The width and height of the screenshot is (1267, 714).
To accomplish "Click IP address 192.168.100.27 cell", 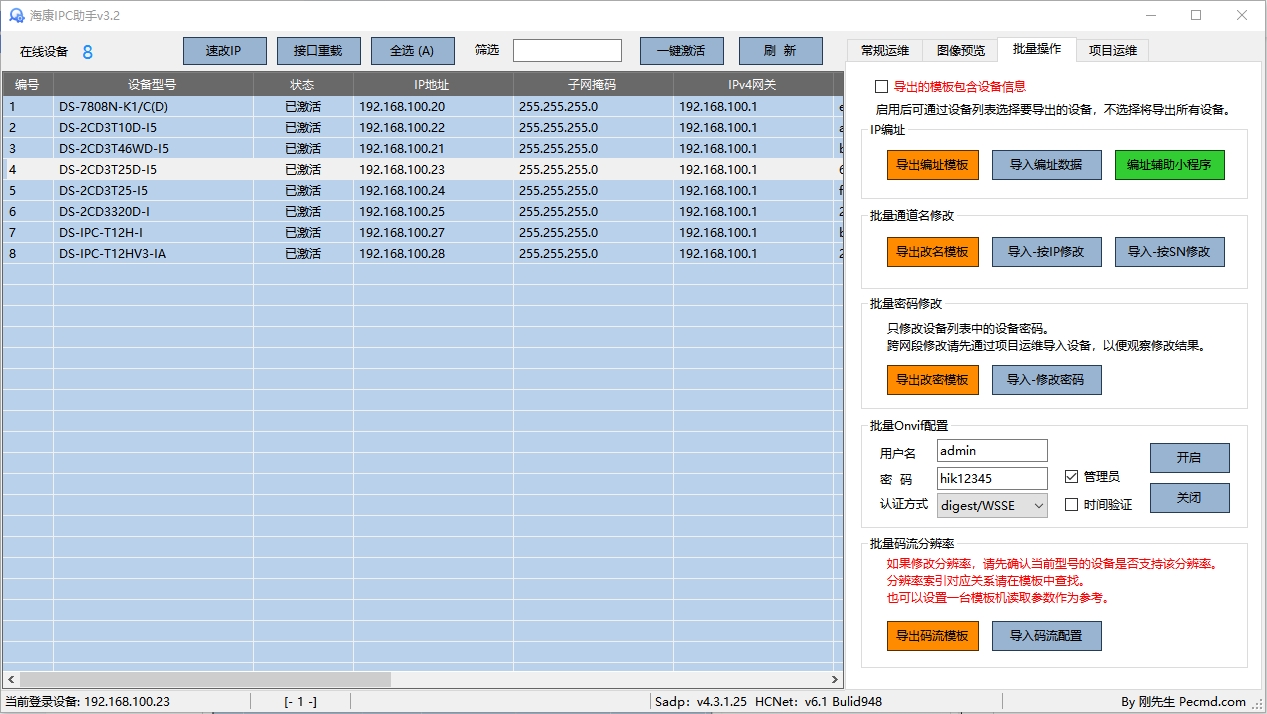I will point(433,233).
